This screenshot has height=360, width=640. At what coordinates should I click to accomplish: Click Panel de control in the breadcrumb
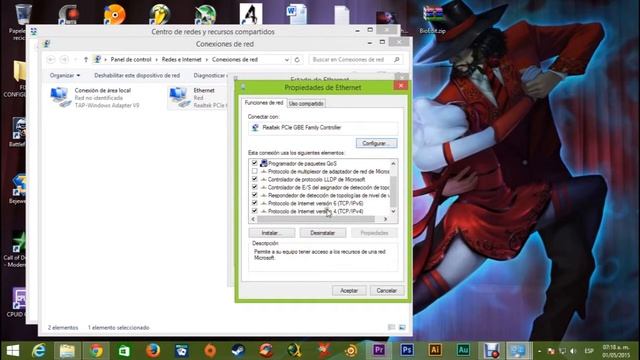coord(131,60)
